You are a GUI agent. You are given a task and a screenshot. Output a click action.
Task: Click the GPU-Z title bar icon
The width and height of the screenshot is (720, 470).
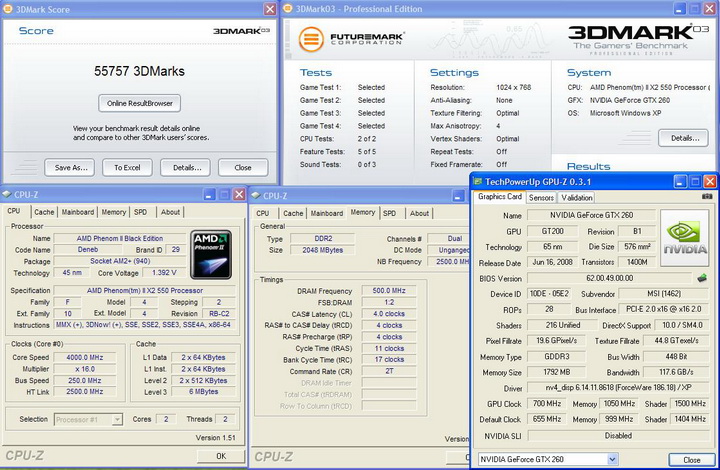478,182
